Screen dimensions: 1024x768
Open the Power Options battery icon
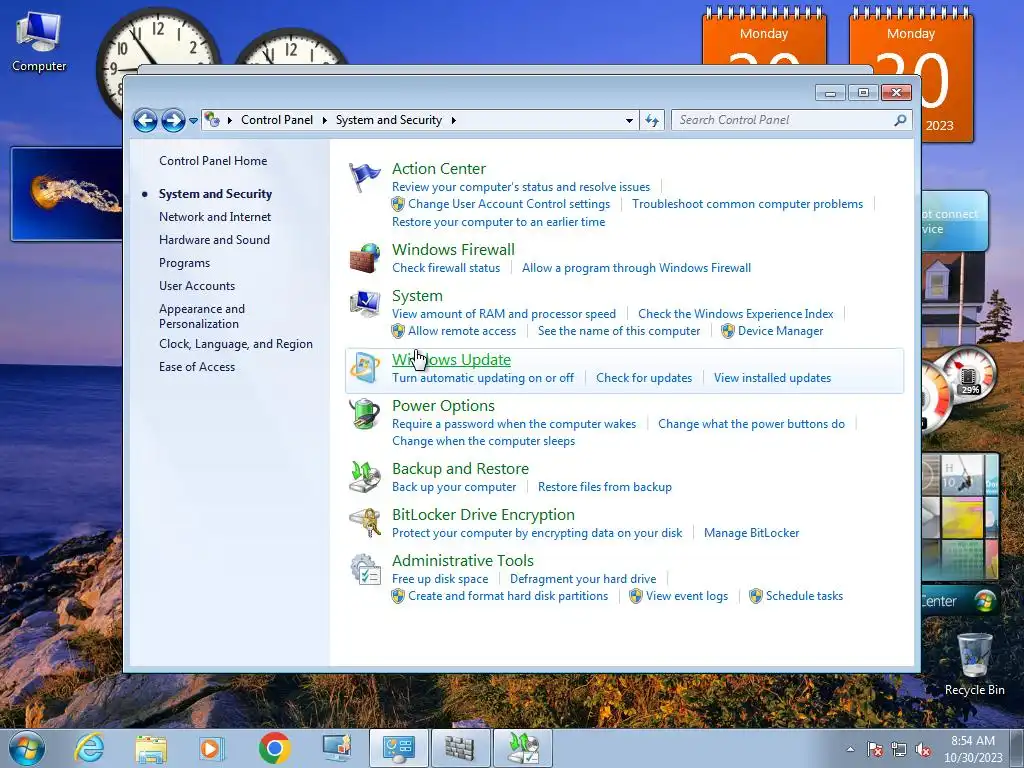coord(364,414)
